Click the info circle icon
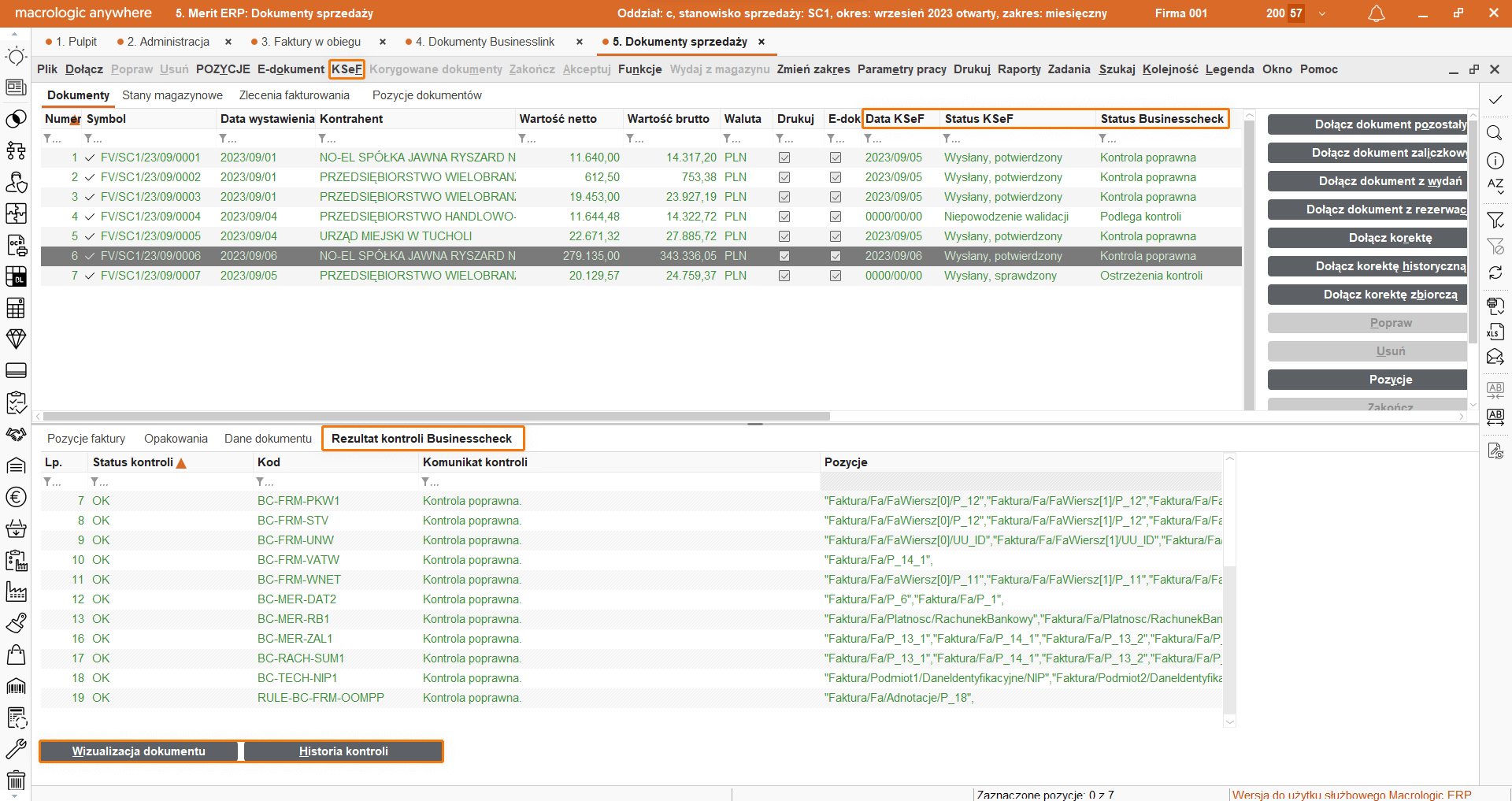This screenshot has width=1512, height=801. [1495, 161]
